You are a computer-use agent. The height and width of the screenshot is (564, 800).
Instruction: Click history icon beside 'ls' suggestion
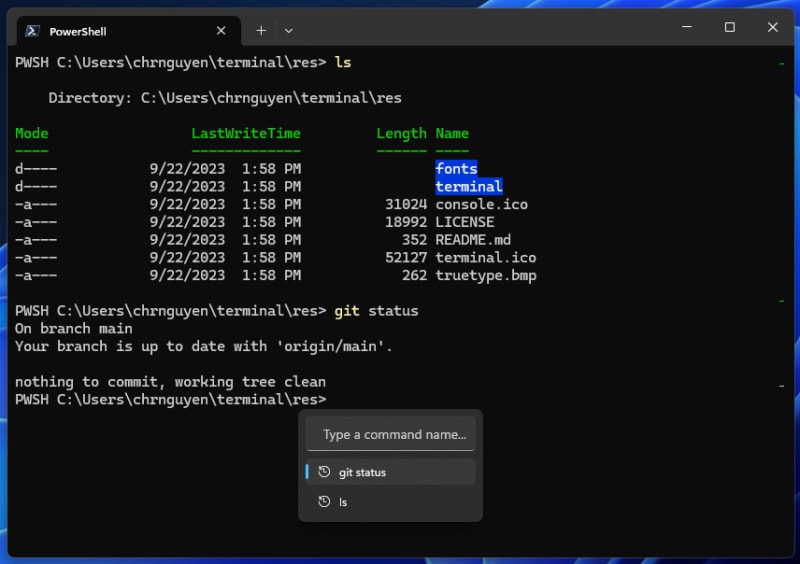tap(324, 502)
